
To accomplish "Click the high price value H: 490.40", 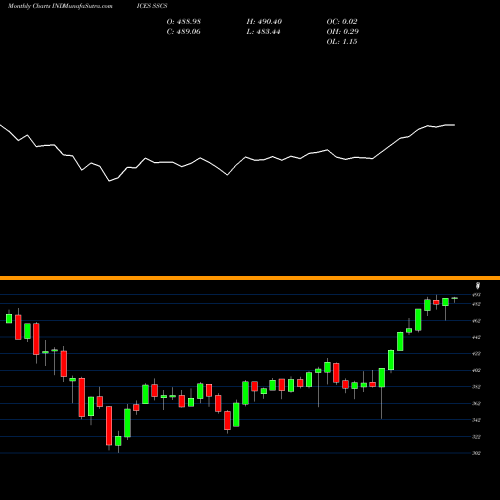I will click(264, 22).
